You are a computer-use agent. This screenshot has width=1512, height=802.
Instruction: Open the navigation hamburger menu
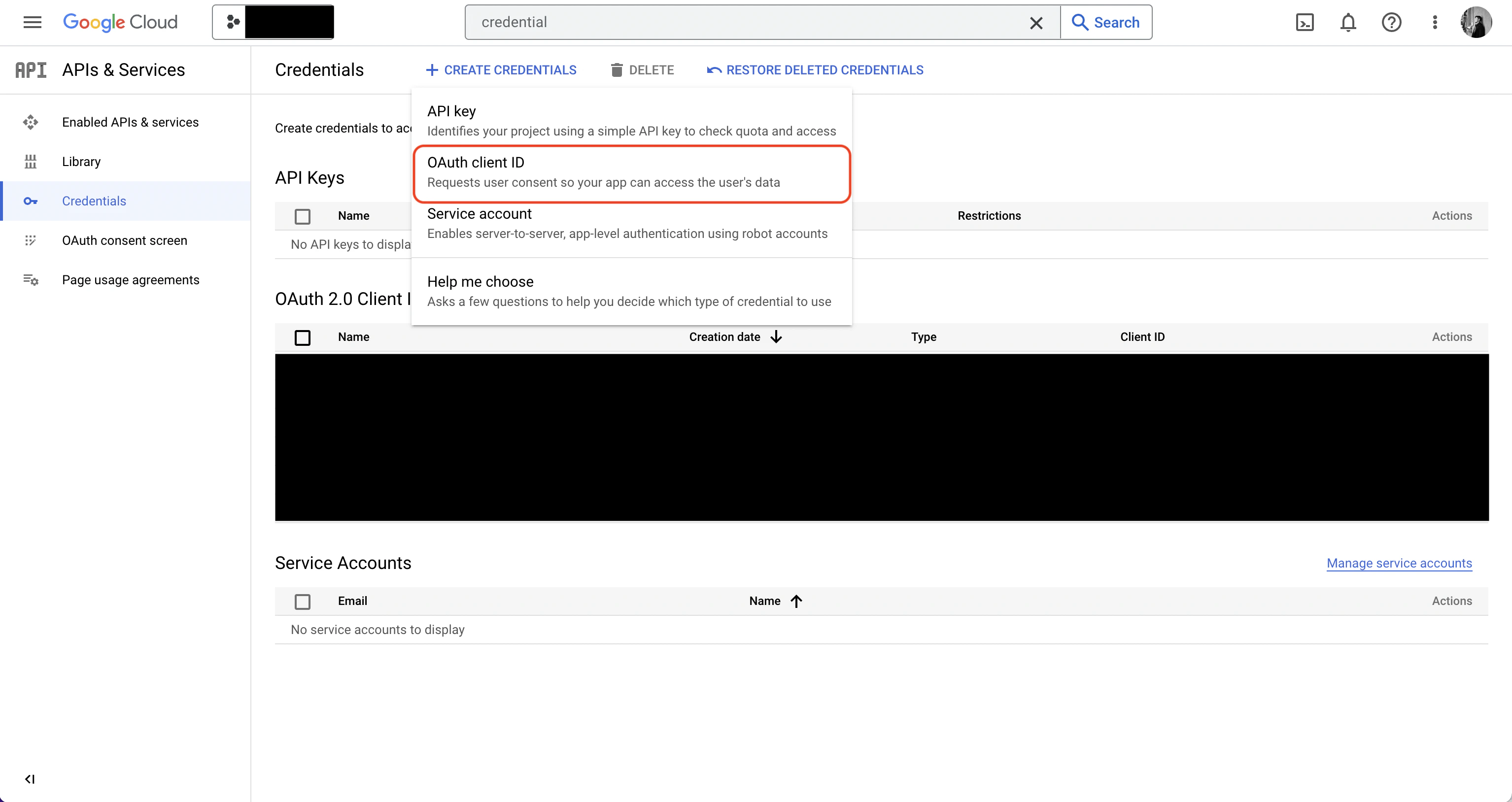[x=33, y=22]
